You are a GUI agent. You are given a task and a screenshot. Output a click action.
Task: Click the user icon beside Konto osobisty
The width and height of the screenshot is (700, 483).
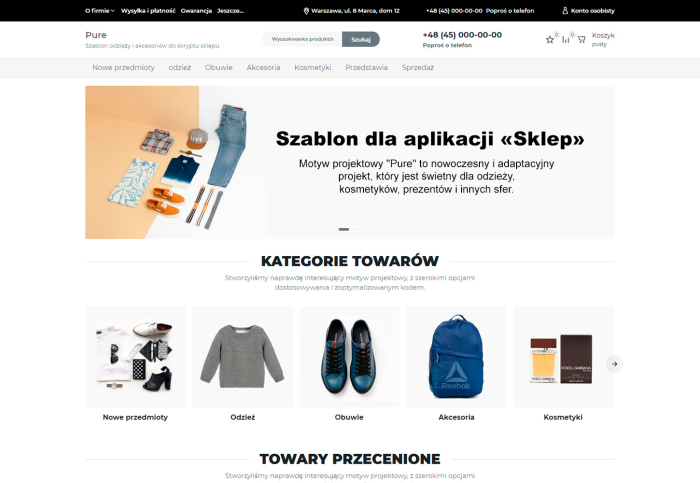565,11
